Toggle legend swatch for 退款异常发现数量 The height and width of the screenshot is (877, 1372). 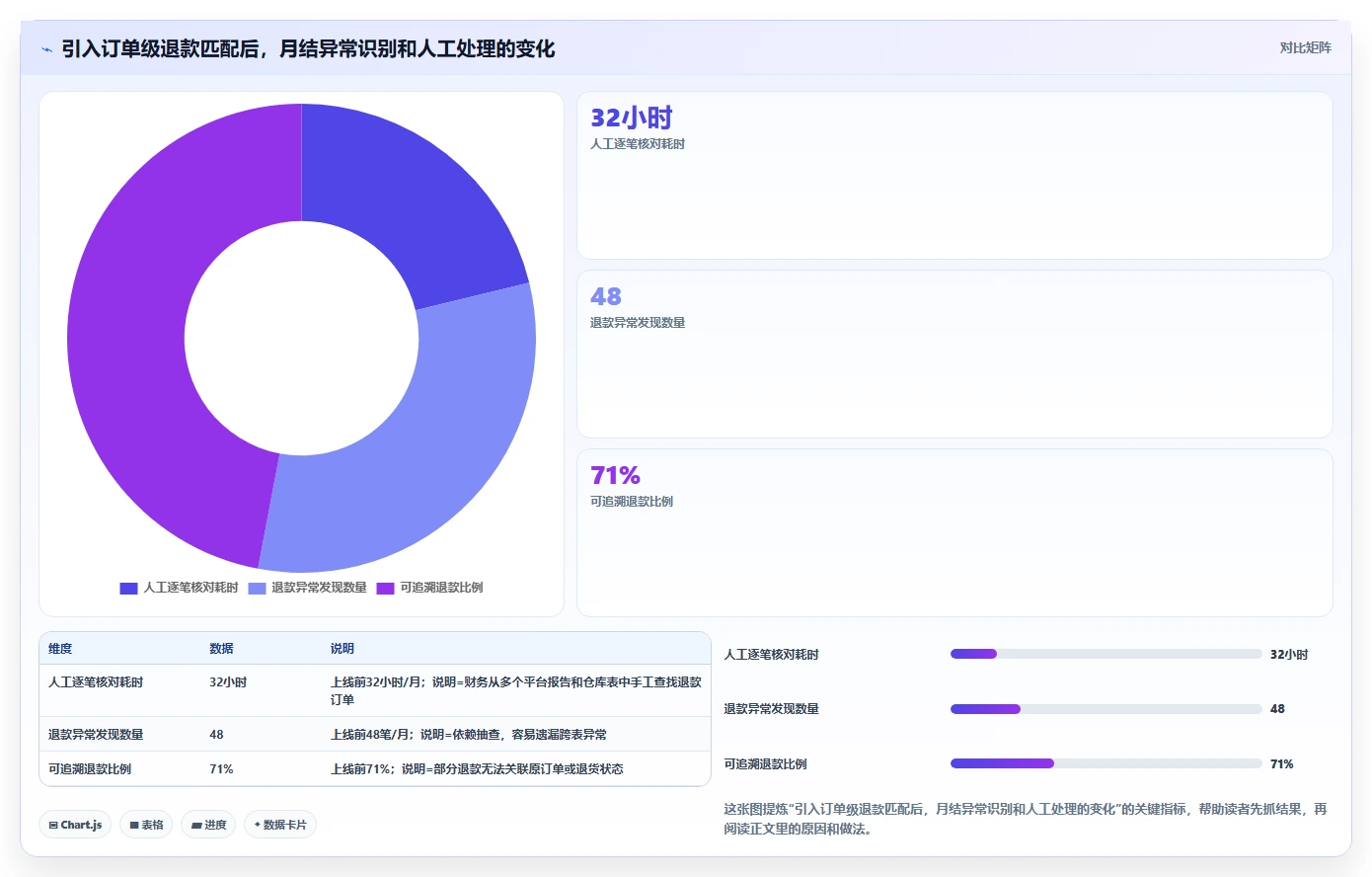[257, 588]
